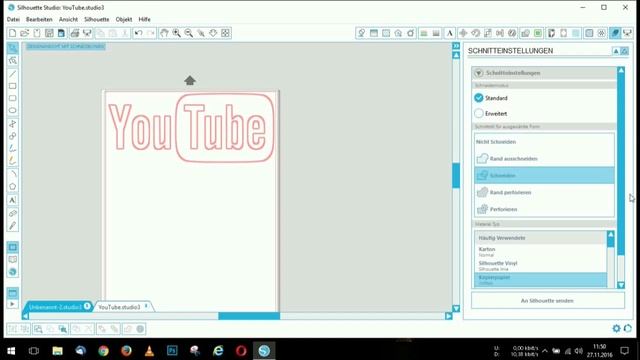This screenshot has height=360, width=640.
Task: Select the Text tool in left toolbar
Action: coord(13,200)
